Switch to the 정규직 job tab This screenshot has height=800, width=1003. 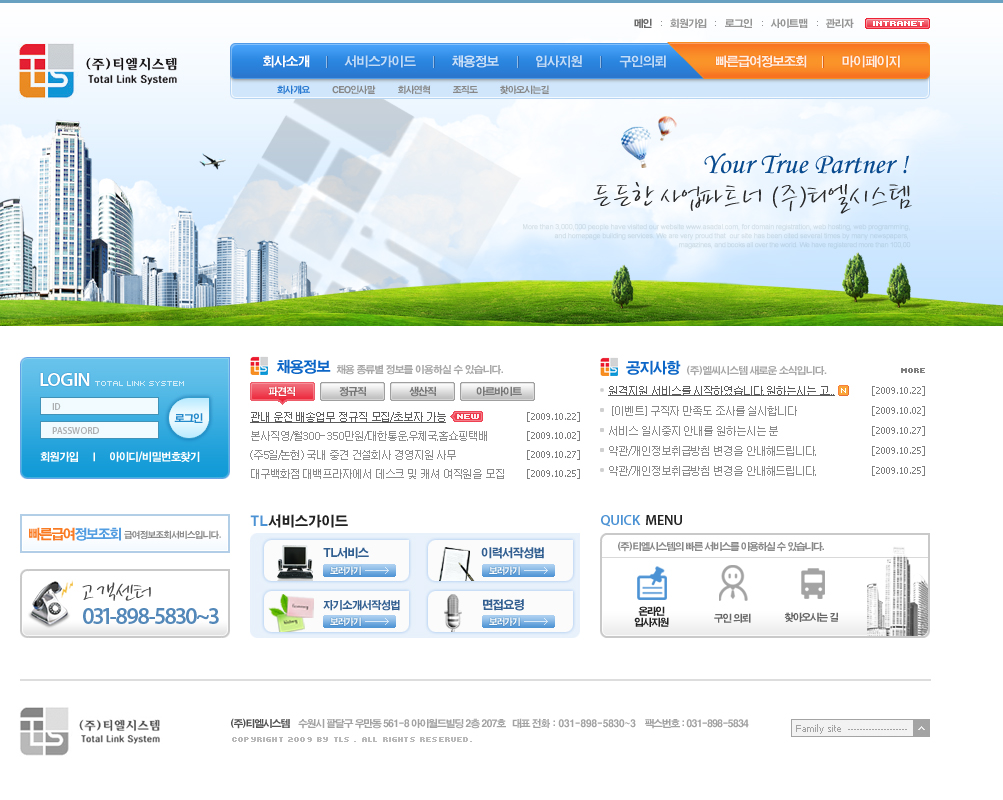pyautogui.click(x=352, y=391)
